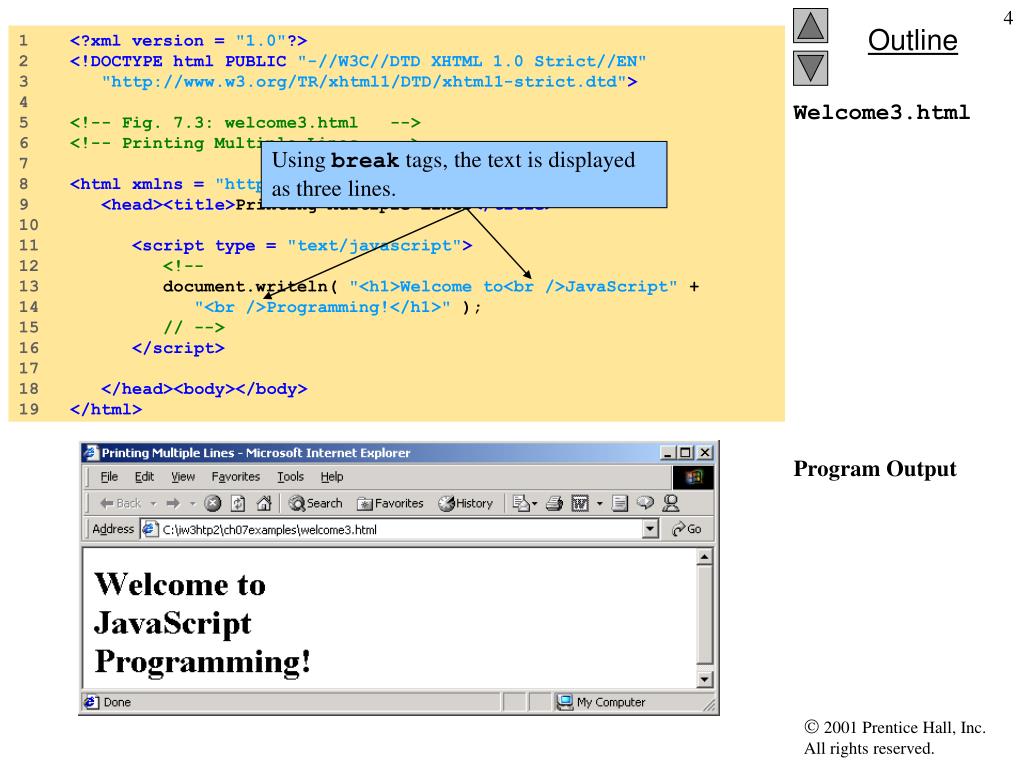Click the 'Welcome3.html' label
The width and height of the screenshot is (1024, 768).
882,112
